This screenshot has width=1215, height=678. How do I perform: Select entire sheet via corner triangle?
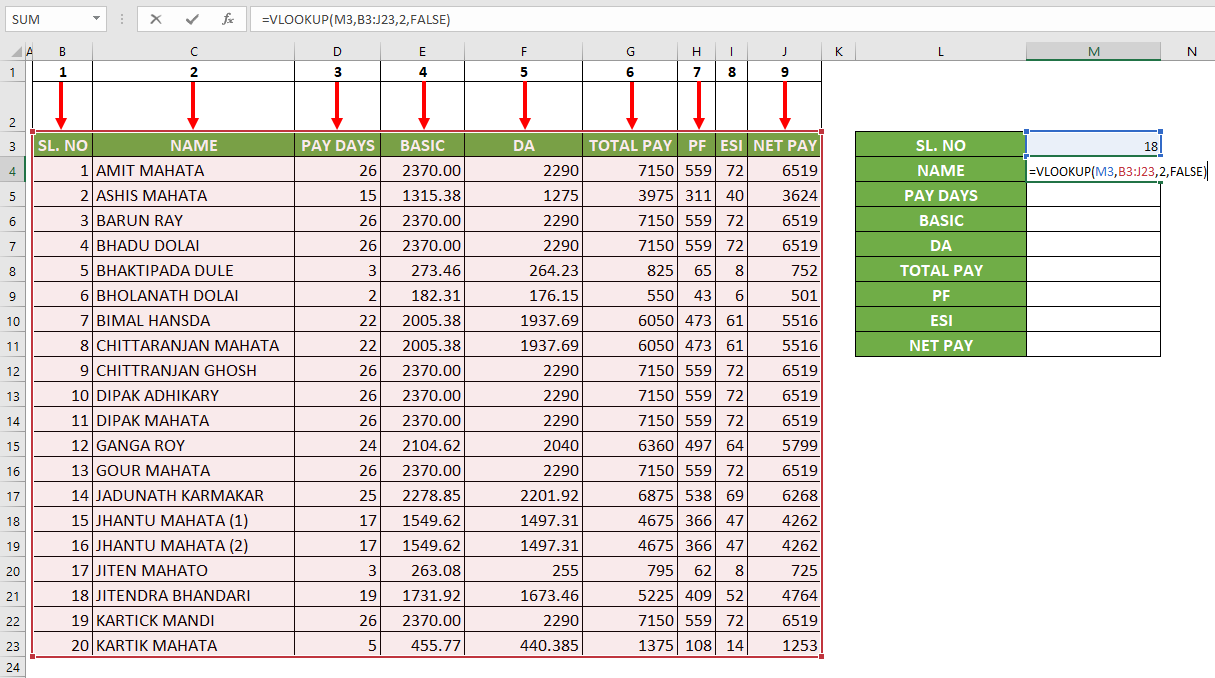click(x=13, y=51)
